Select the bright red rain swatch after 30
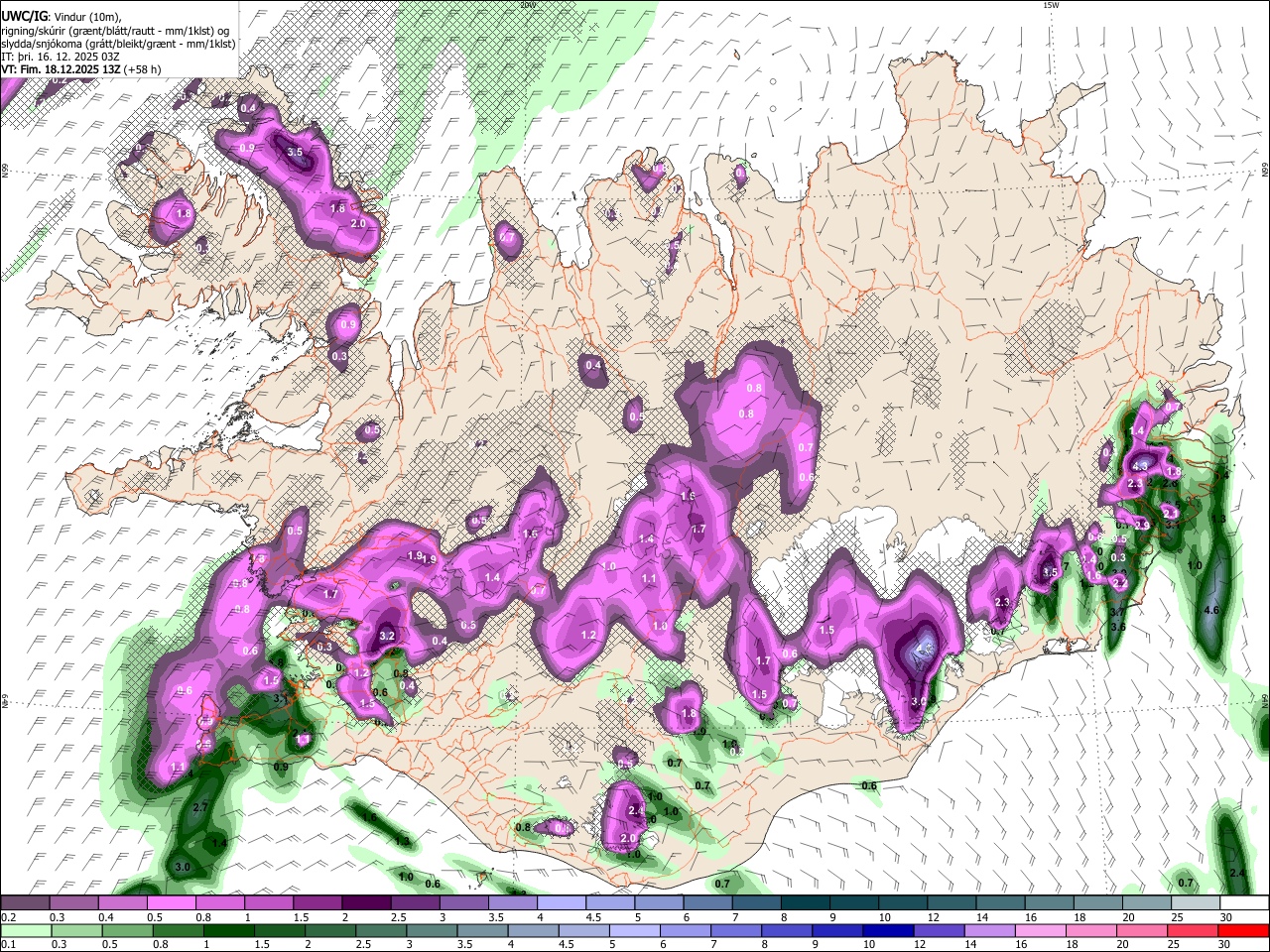 (1243, 929)
